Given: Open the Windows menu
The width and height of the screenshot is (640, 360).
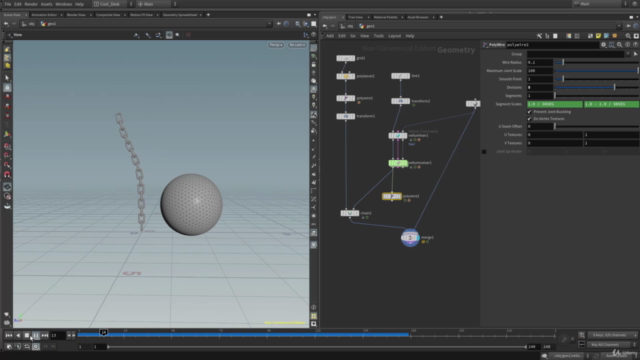Looking at the screenshot, I should 63,4.
